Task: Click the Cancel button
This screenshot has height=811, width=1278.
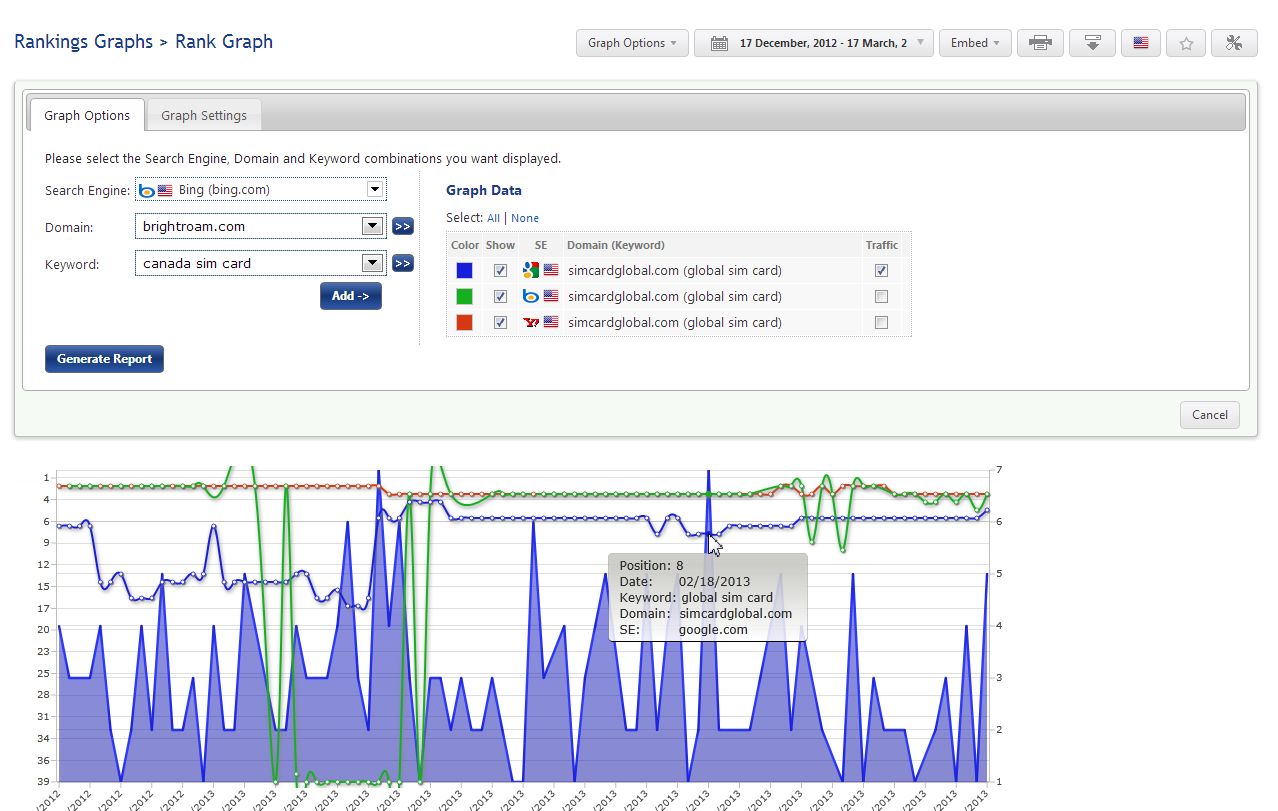Action: tap(1209, 415)
